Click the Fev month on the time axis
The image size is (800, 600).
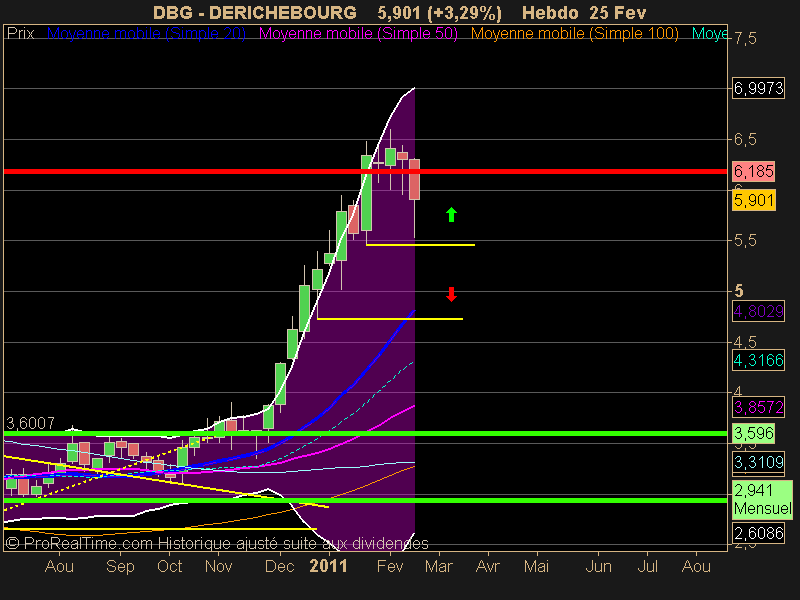[390, 566]
